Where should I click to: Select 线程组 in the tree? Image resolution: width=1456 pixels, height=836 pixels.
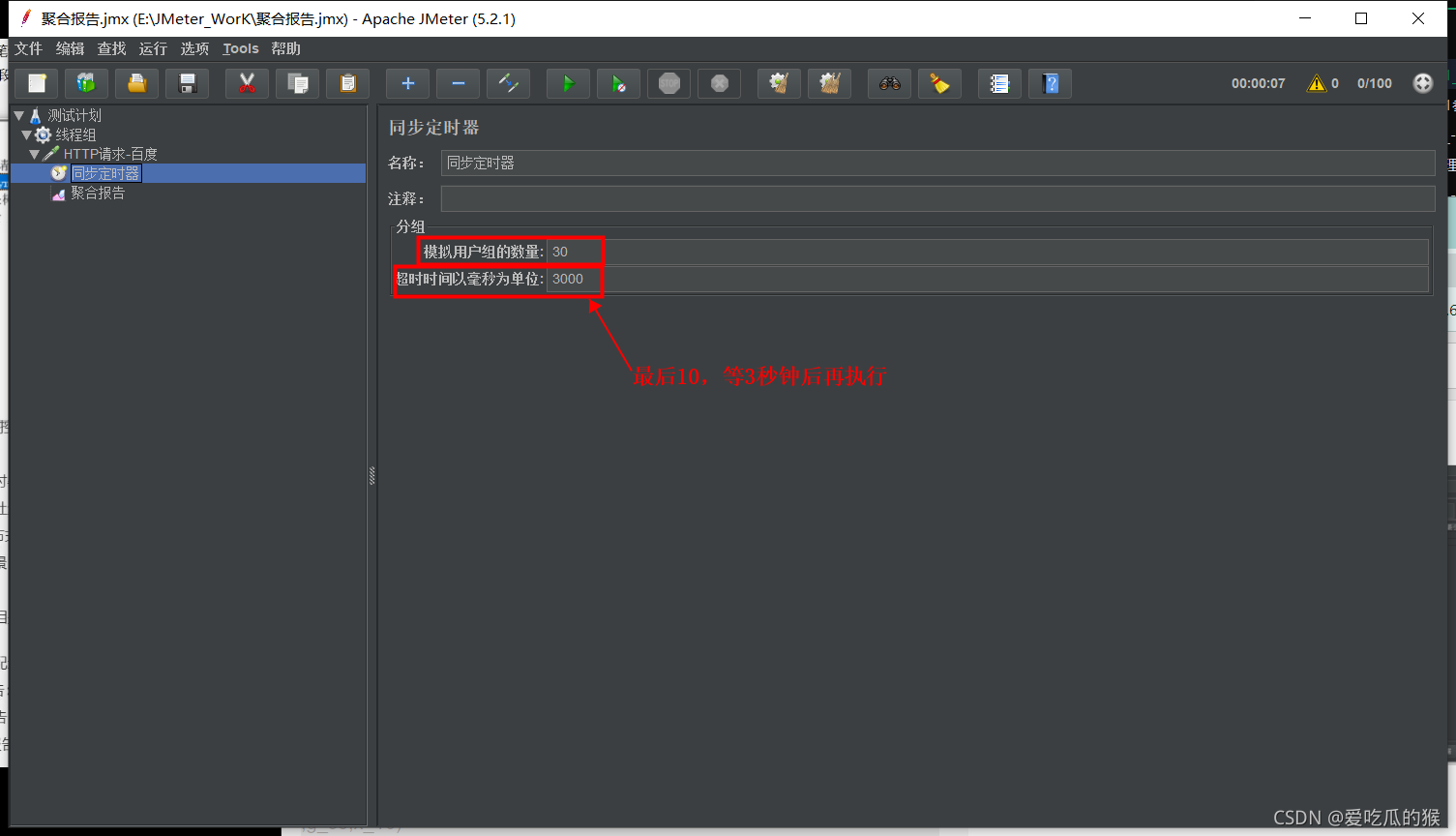[x=75, y=134]
